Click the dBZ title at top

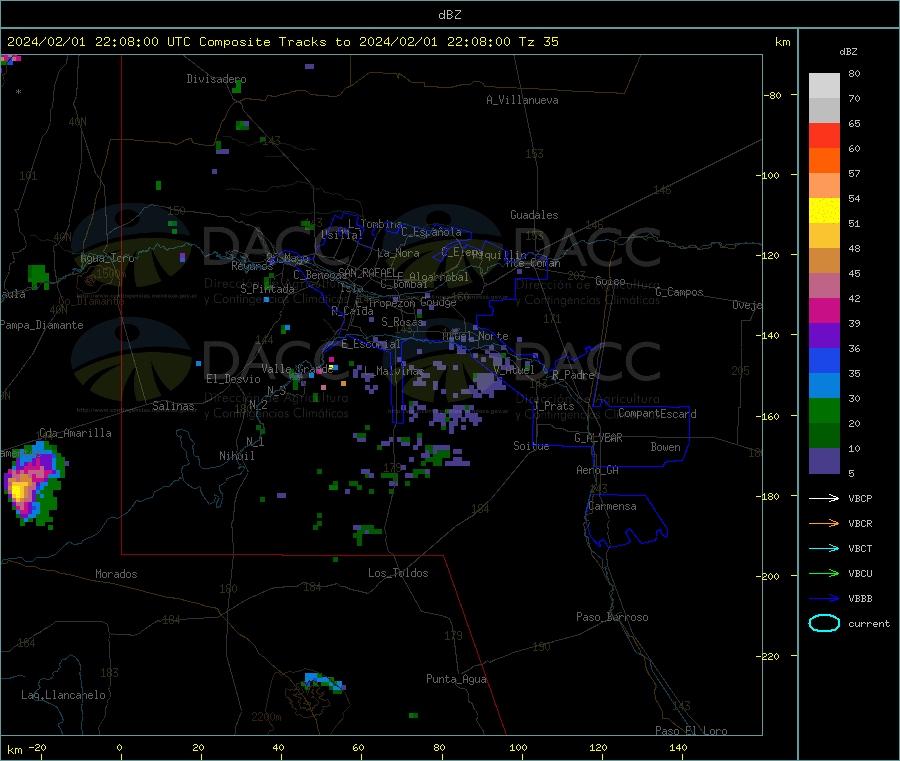tap(449, 15)
